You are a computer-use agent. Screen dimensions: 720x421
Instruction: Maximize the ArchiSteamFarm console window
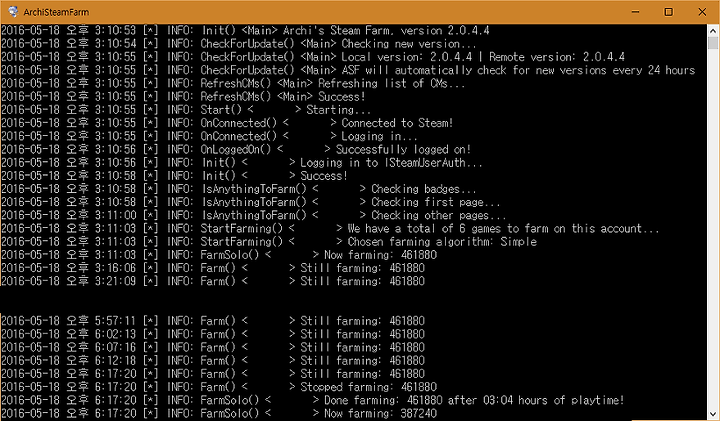pos(669,12)
